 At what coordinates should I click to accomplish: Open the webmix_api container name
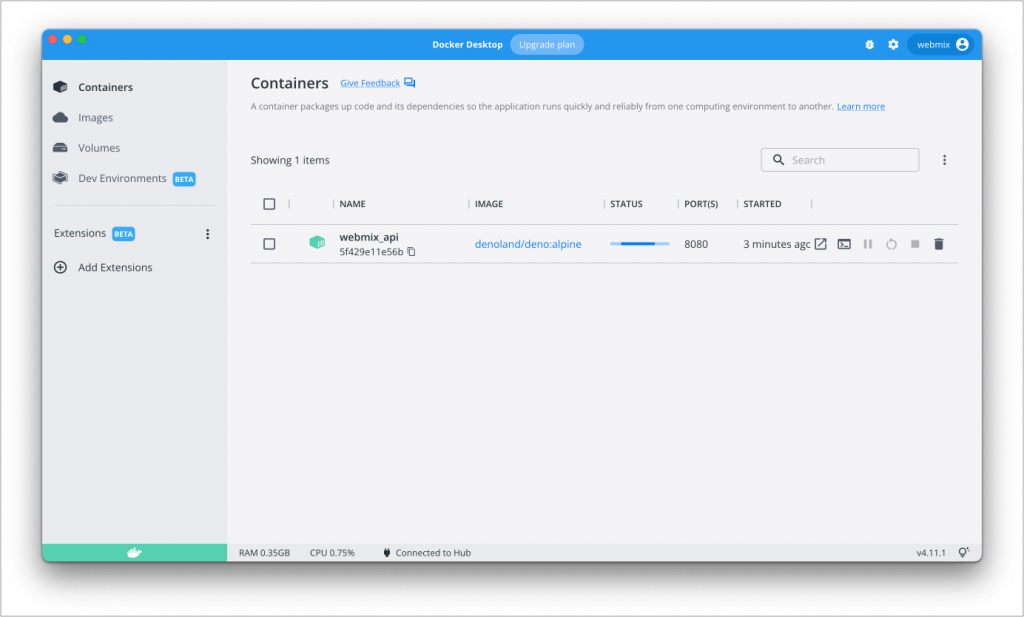(369, 237)
